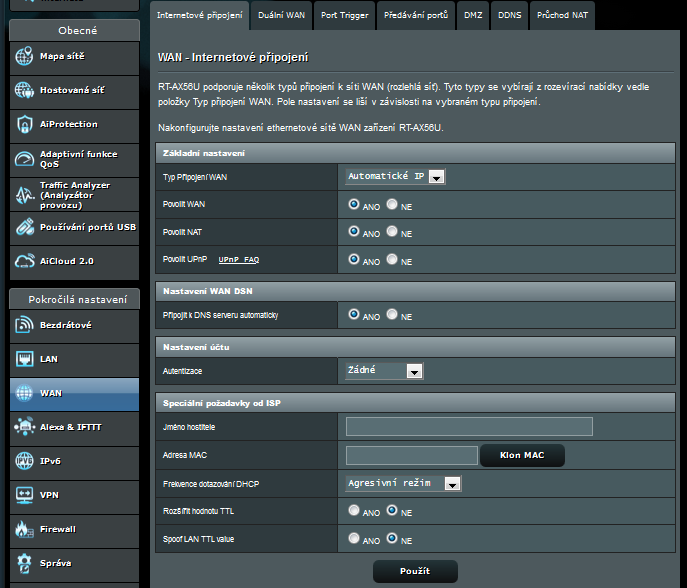This screenshot has width=687, height=588.
Task: Set Povolit WAN to NE
Action: 392,204
